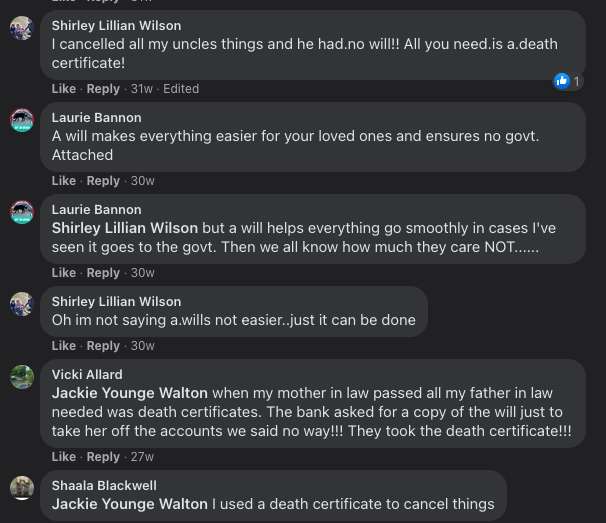Viewport: 606px width, 523px height.
Task: Reply to Shirley's 'can be done' comment
Action: (x=103, y=346)
